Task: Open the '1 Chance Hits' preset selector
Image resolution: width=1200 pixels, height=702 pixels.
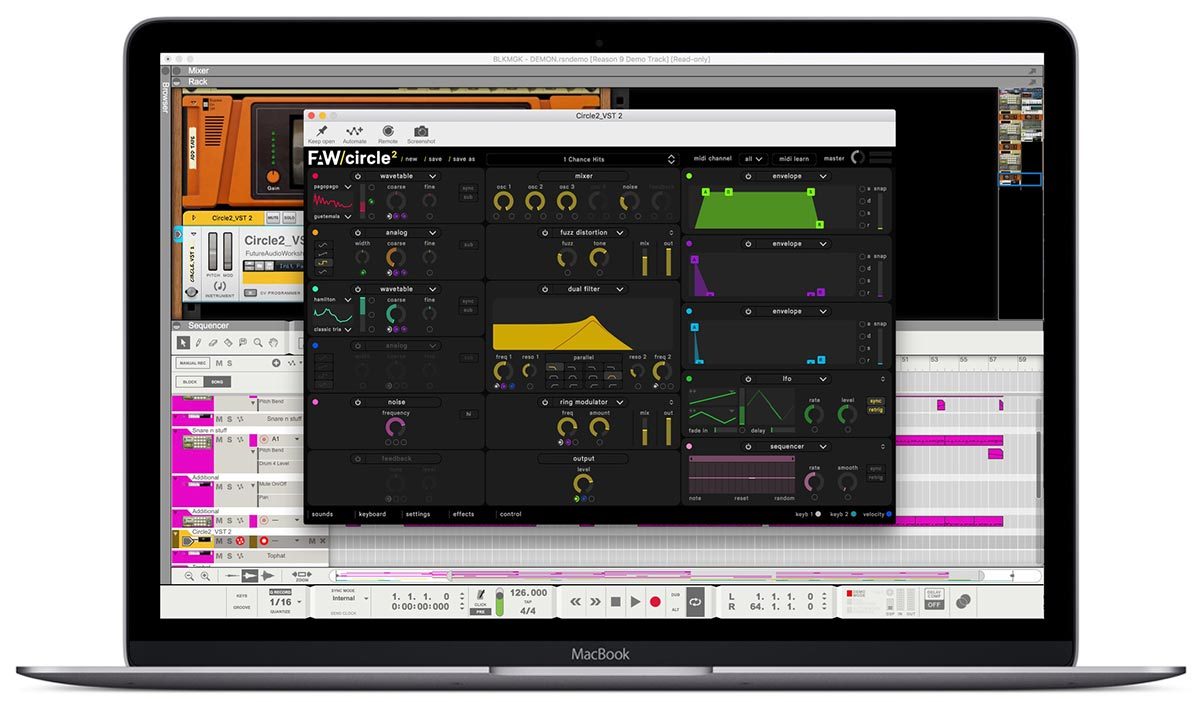Action: tap(583, 159)
